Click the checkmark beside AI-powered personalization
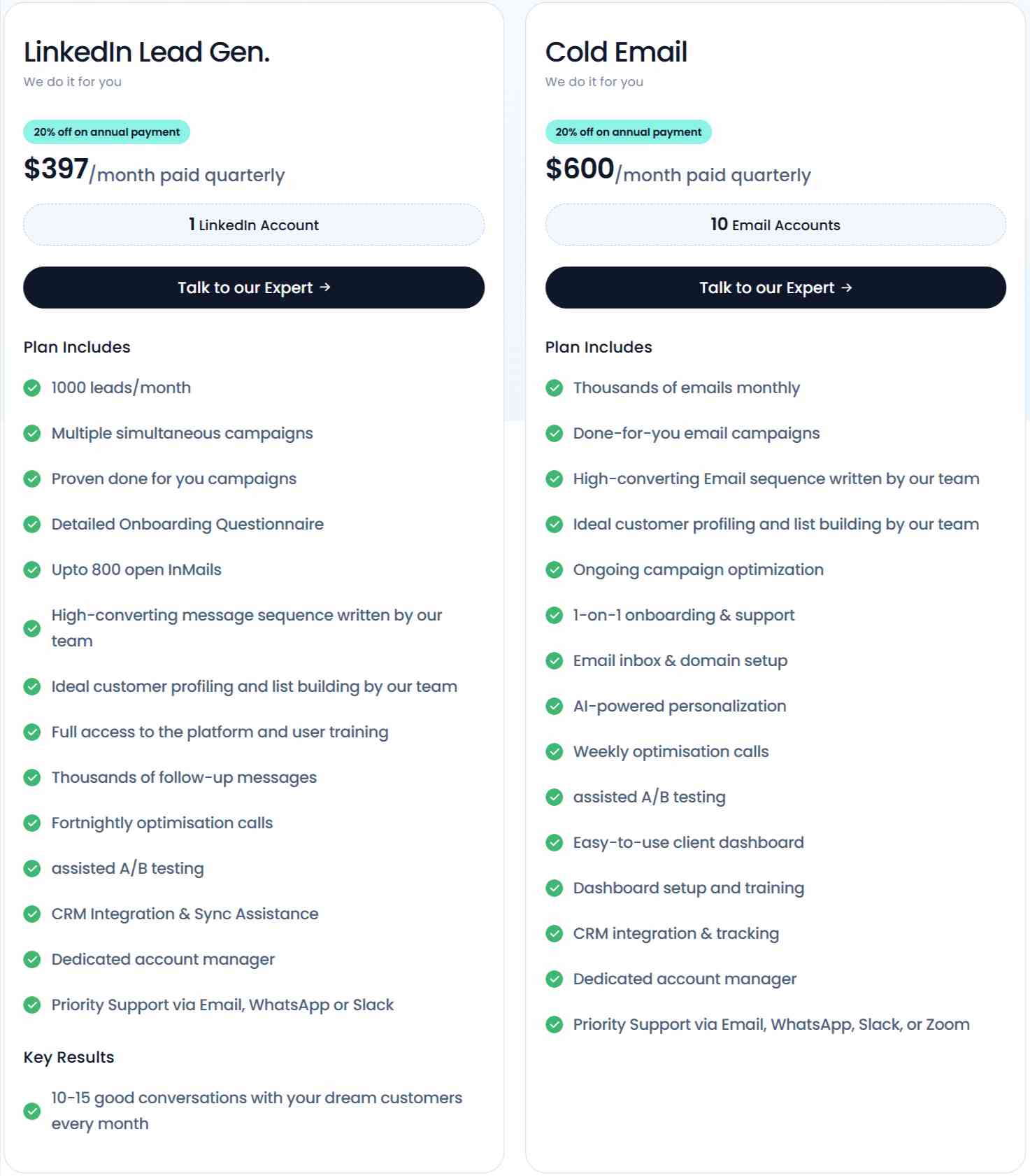Image resolution: width=1030 pixels, height=1176 pixels. coord(554,706)
